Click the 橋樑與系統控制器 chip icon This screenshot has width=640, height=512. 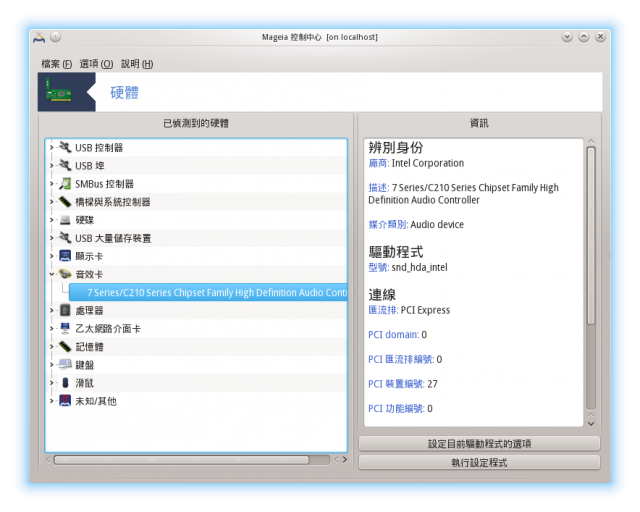pos(65,201)
